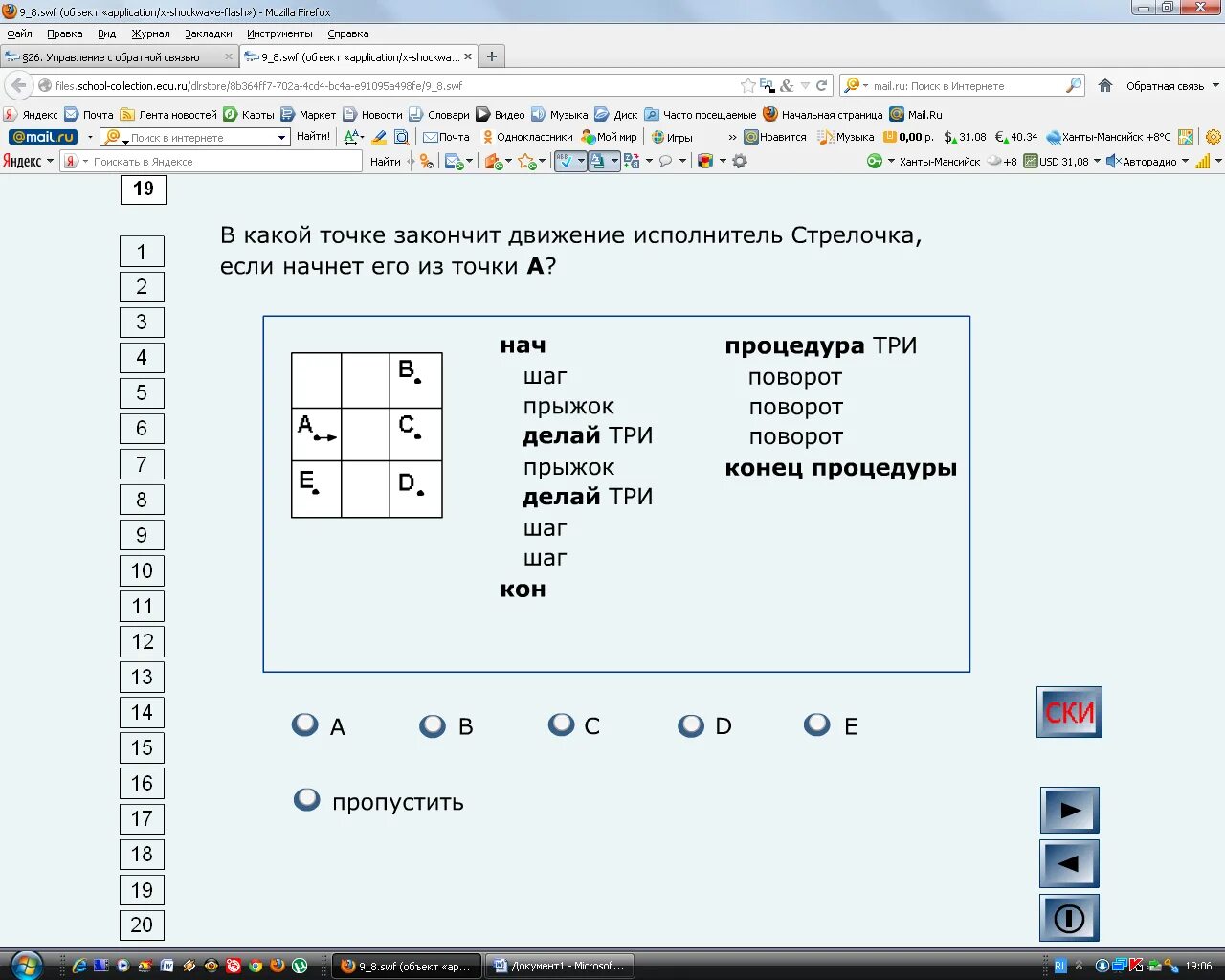Click the Нравится button in toolbar

pyautogui.click(x=776, y=137)
